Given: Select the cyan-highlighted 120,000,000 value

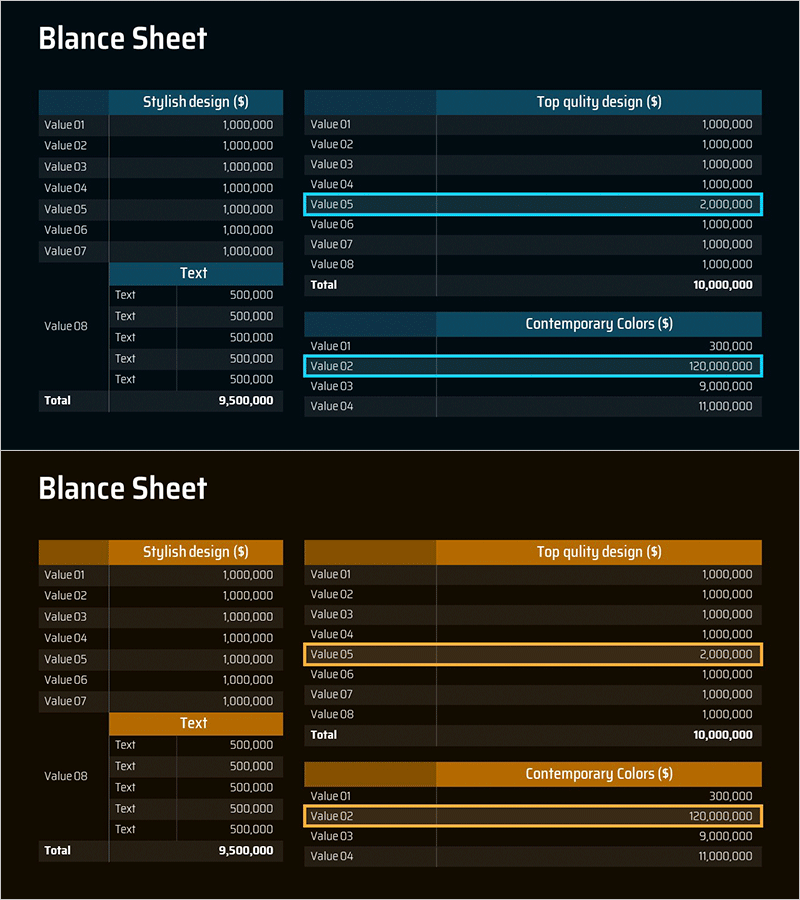Looking at the screenshot, I should click(720, 366).
